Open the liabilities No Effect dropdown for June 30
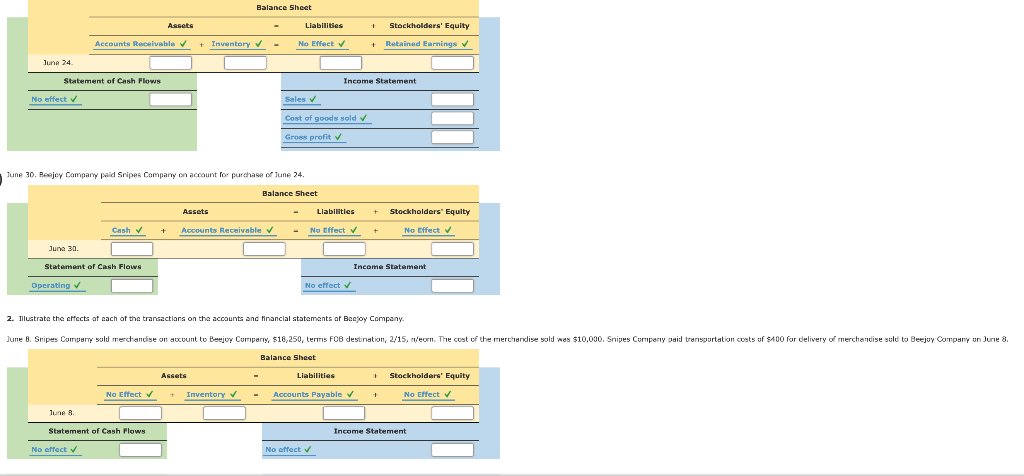This screenshot has height=476, width=1024. (334, 230)
